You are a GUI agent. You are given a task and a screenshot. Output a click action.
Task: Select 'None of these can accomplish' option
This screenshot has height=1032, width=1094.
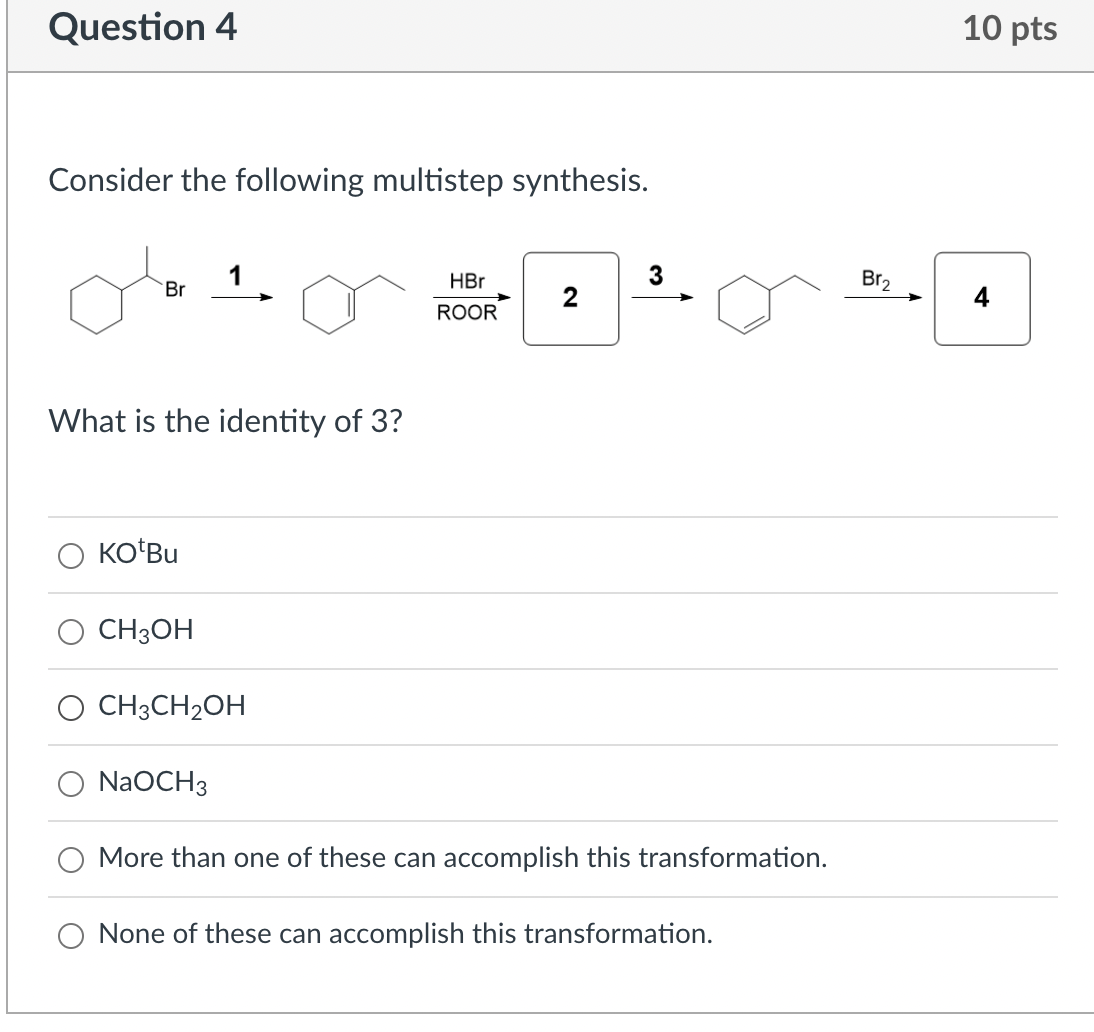click(x=70, y=935)
